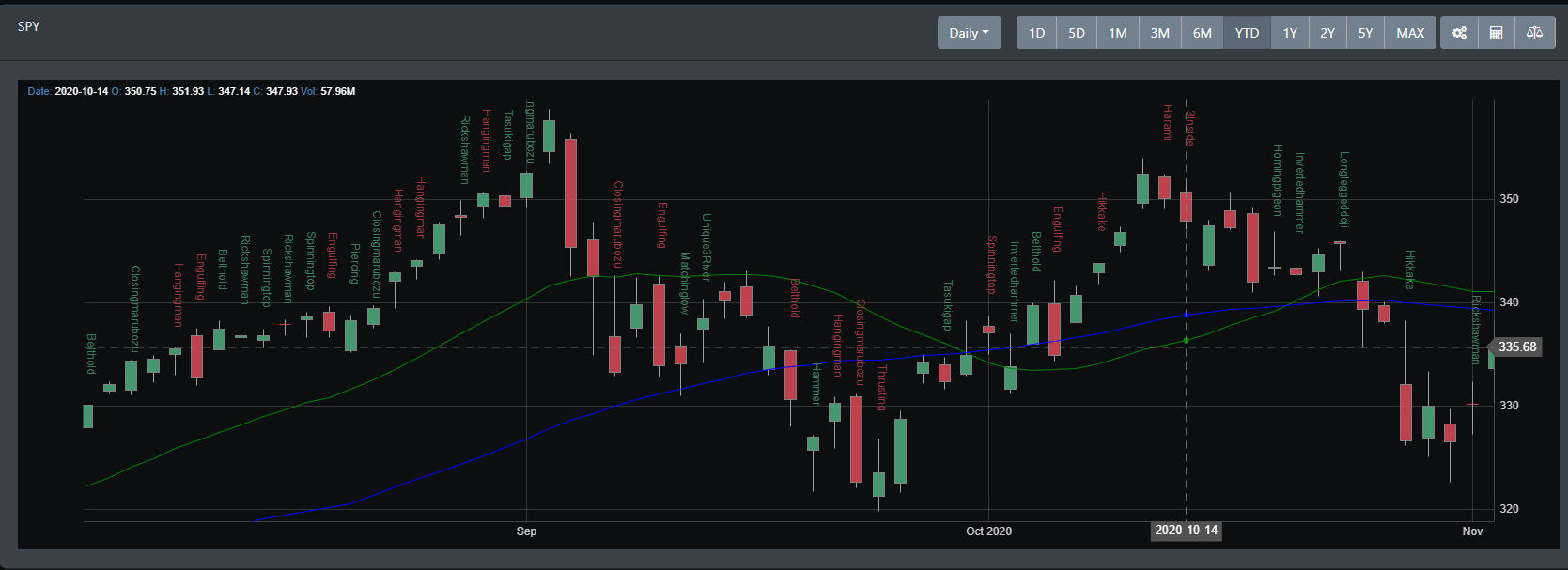This screenshot has height=570, width=1568.
Task: Show the MAX time range
Action: point(1410,33)
